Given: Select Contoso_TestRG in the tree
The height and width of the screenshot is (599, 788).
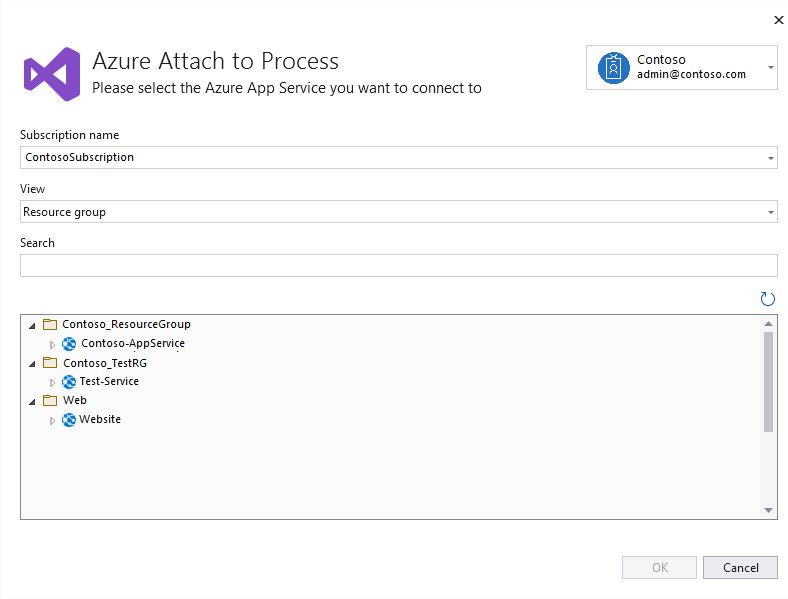Looking at the screenshot, I should 105,363.
